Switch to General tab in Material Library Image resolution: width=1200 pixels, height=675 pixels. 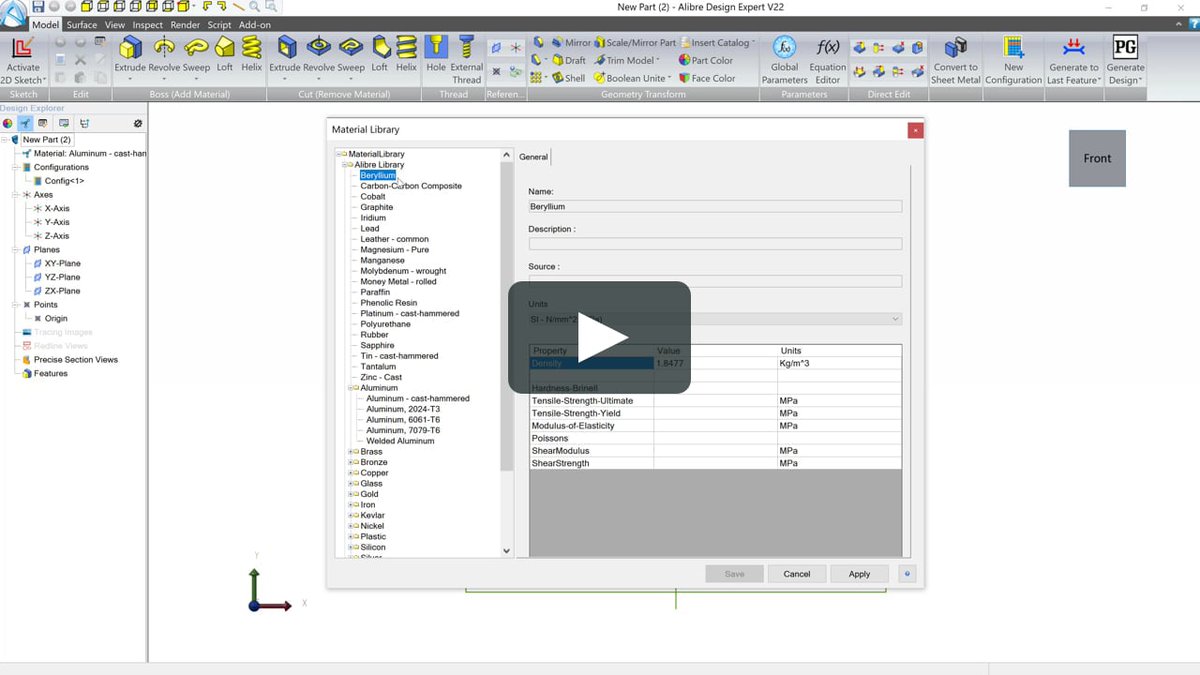pos(534,157)
